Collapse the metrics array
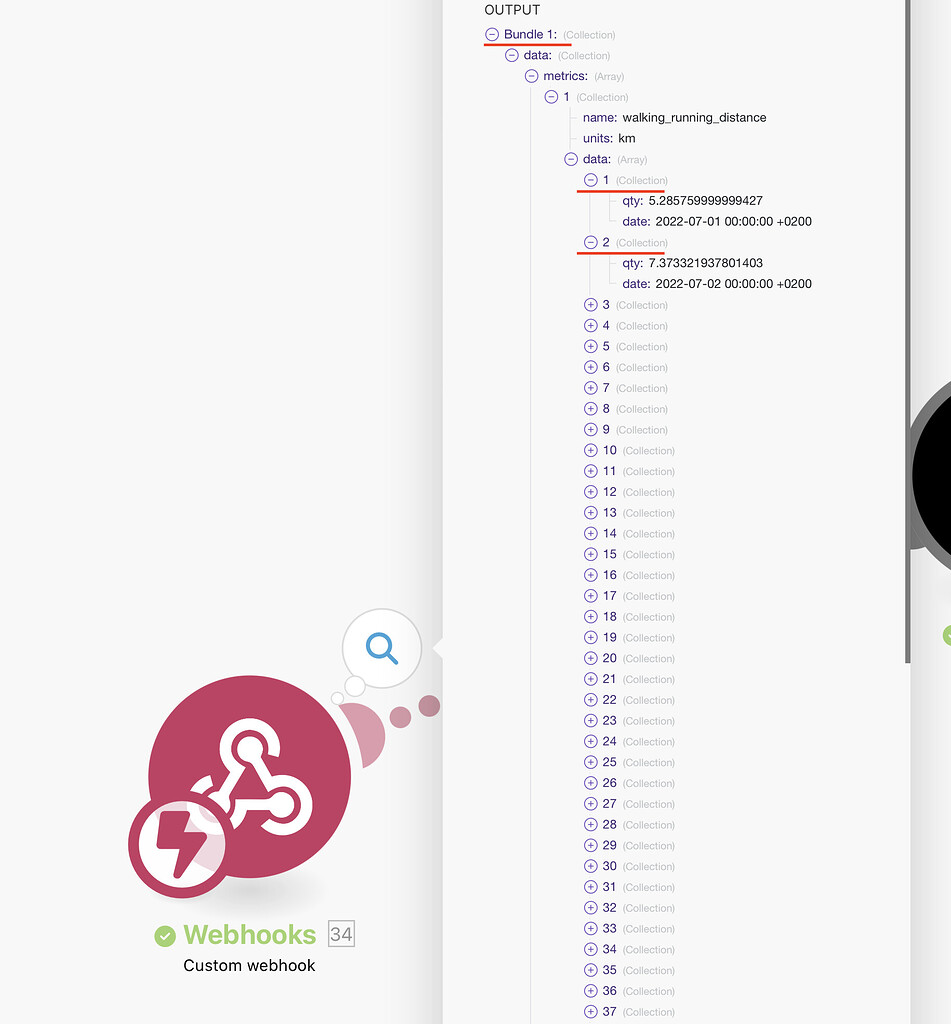Viewport: 951px width, 1024px height. (532, 76)
